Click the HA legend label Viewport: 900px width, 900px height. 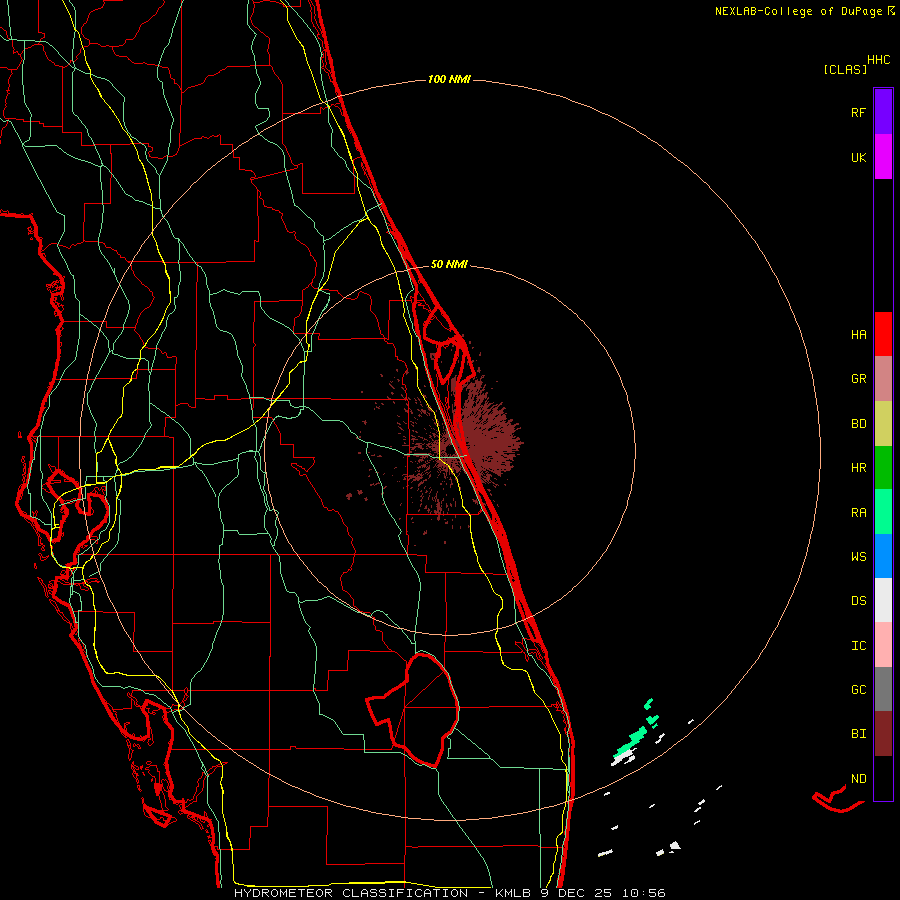coord(858,335)
